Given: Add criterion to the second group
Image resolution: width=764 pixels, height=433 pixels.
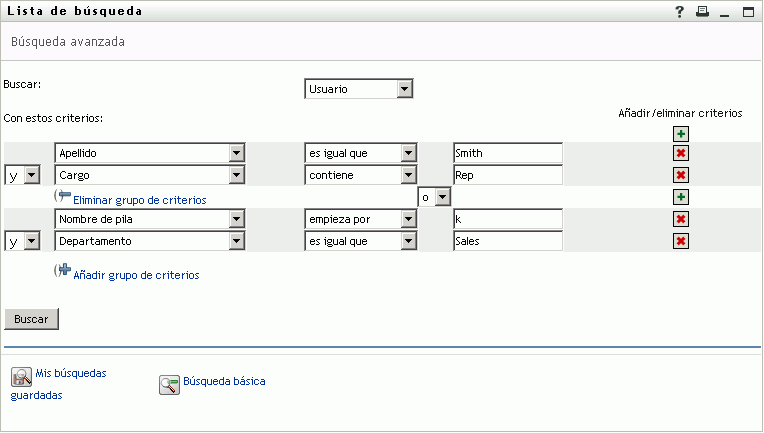Looking at the screenshot, I should pos(681,197).
